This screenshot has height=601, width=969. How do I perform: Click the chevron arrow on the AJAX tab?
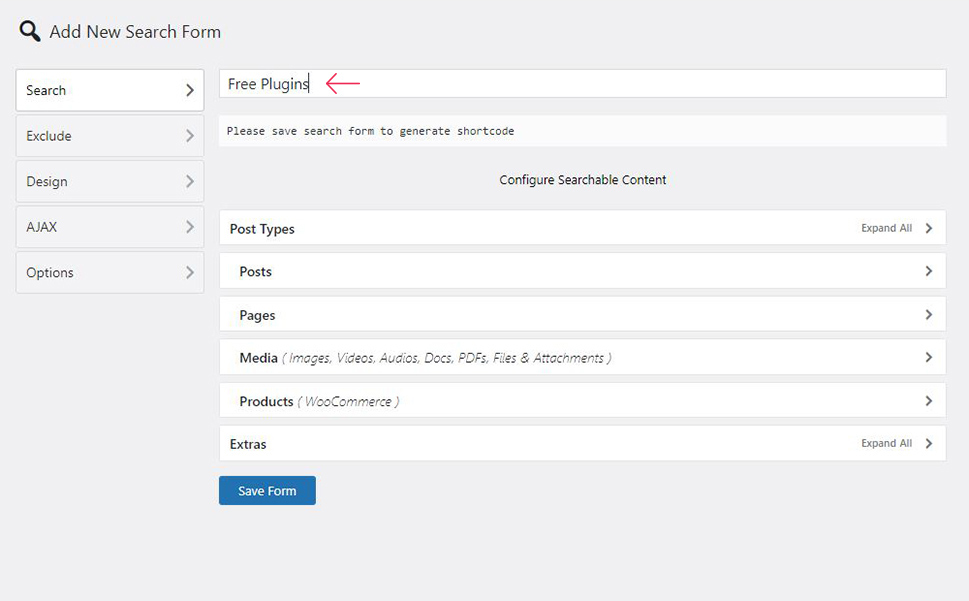point(190,227)
